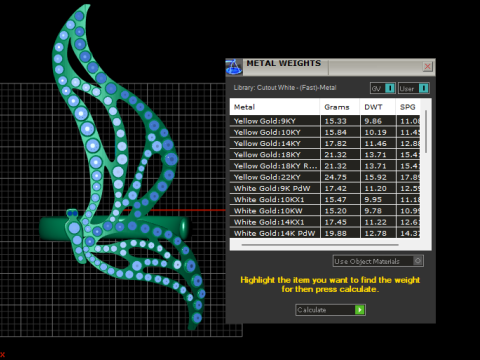
Task: Click the 12.78 DWT value
Action: (x=375, y=233)
